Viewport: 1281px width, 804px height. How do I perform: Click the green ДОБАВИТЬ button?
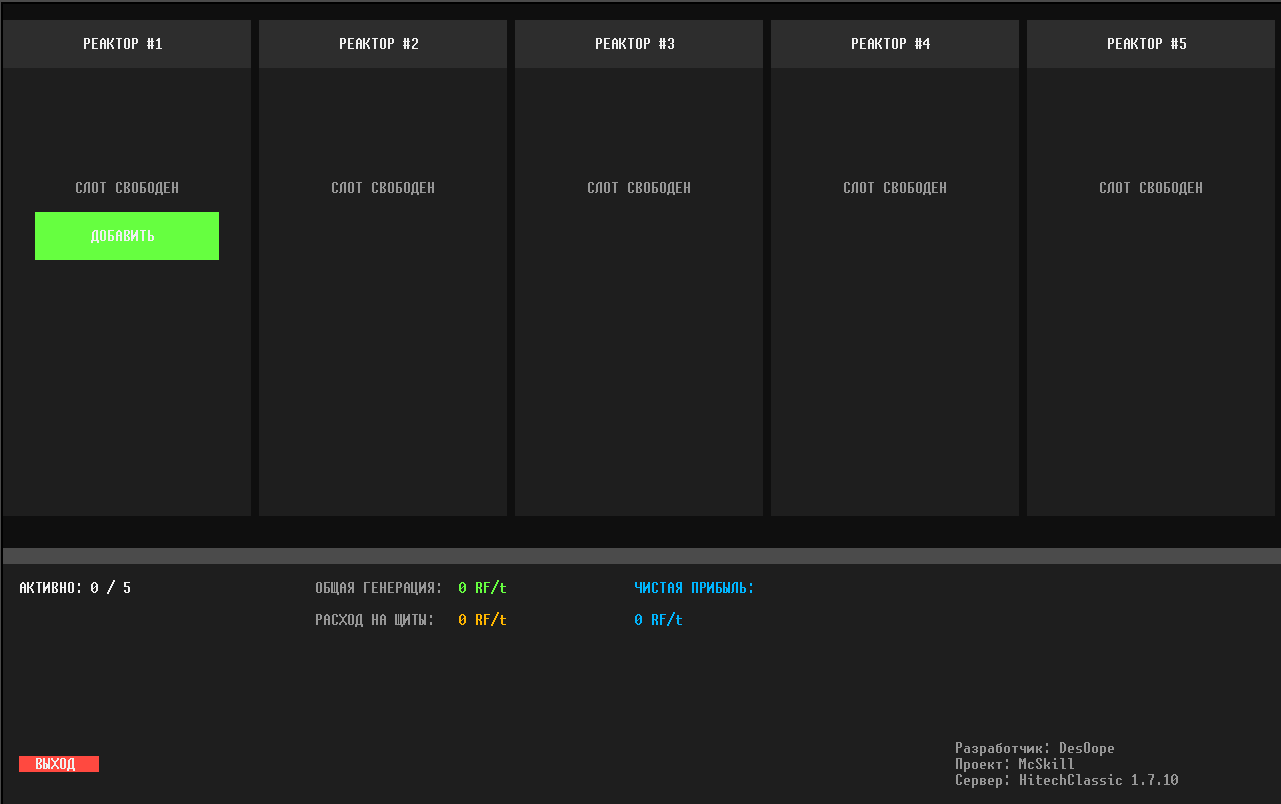point(127,236)
